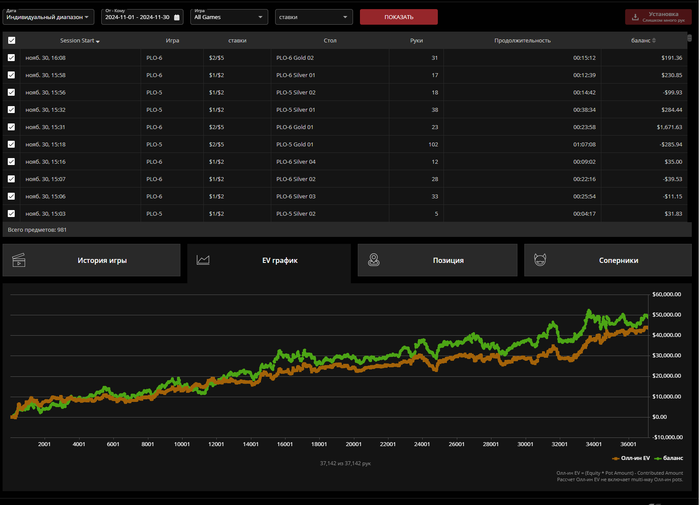Uncheck the session row нояб. 30, 16:08
Screen dimensions: 700x505
pyautogui.click(x=12, y=58)
